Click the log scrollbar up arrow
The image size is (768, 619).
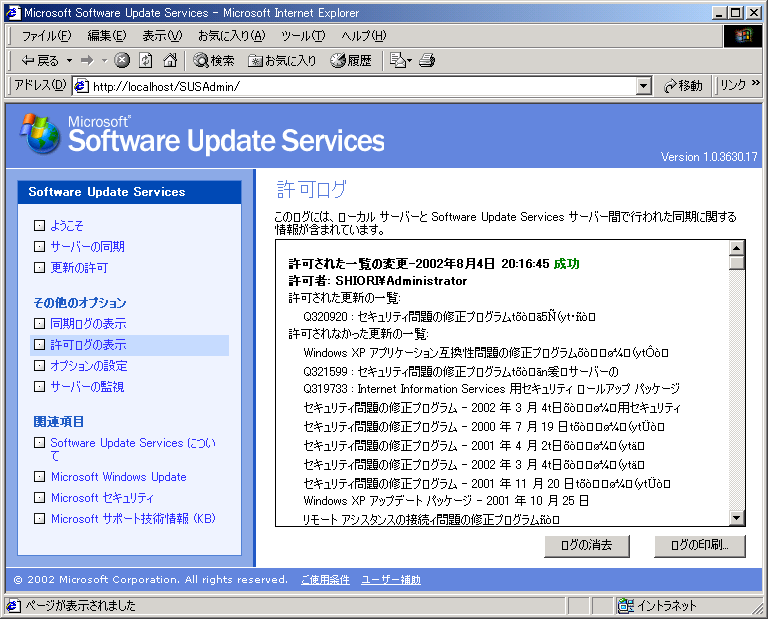coord(737,248)
